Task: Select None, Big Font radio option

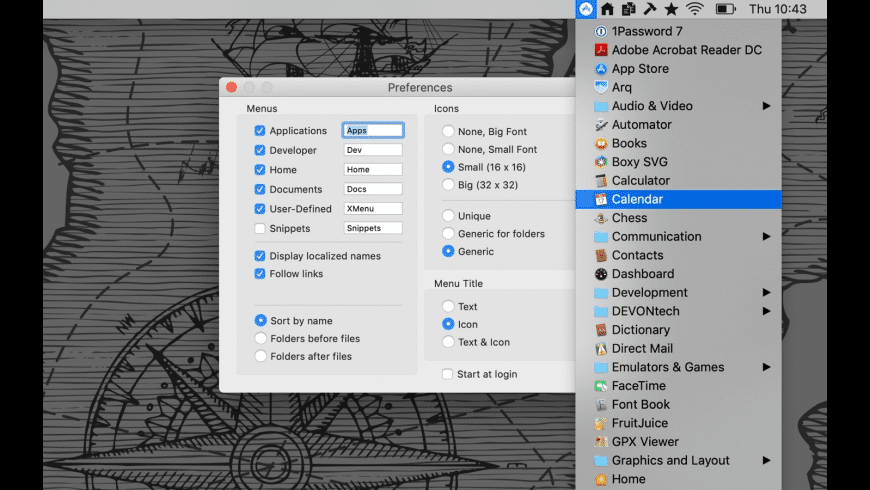Action: coord(448,132)
